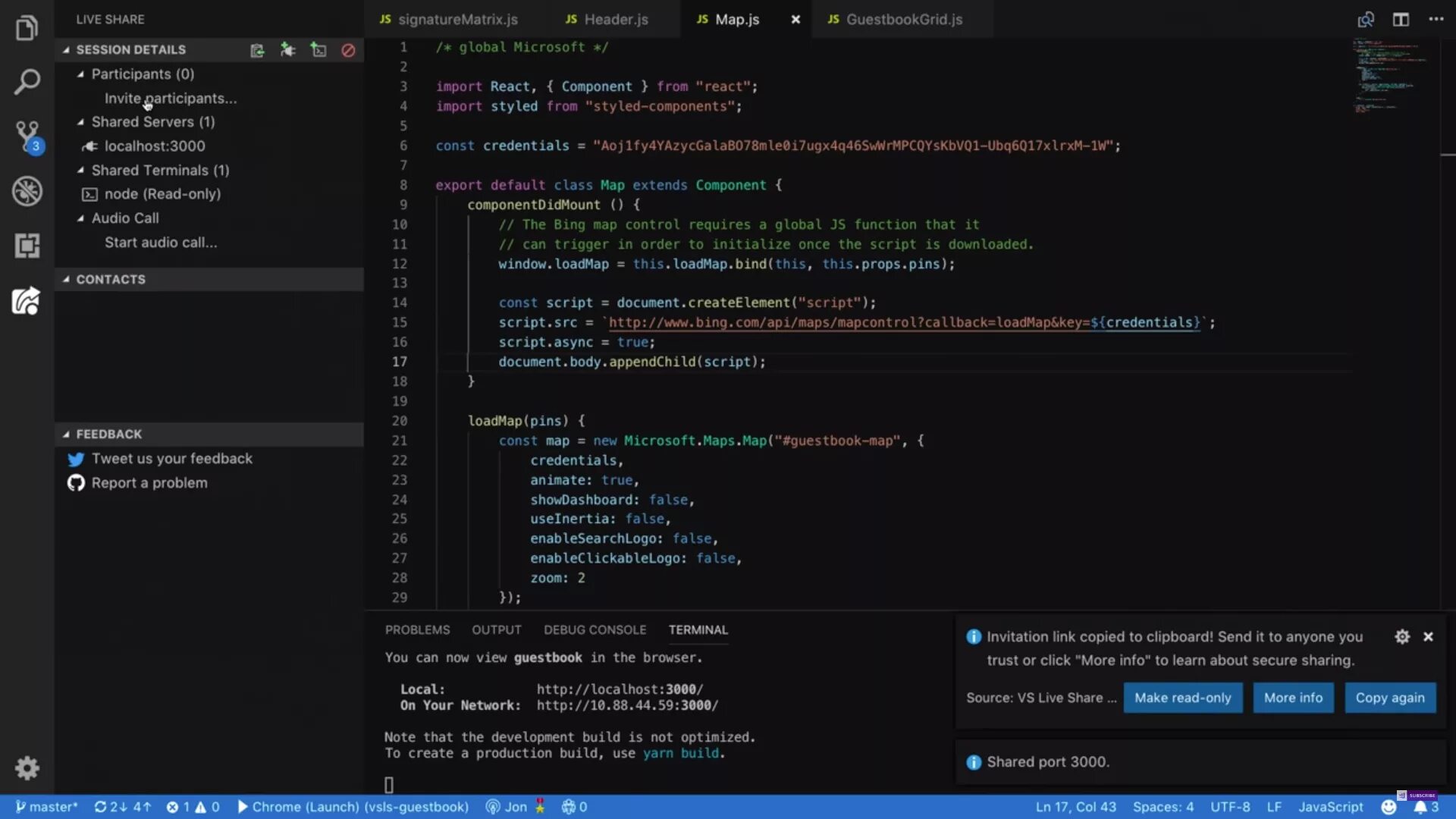Open the DEBUG CONSOLE panel tab
Image resolution: width=1456 pixels, height=819 pixels.
595,629
